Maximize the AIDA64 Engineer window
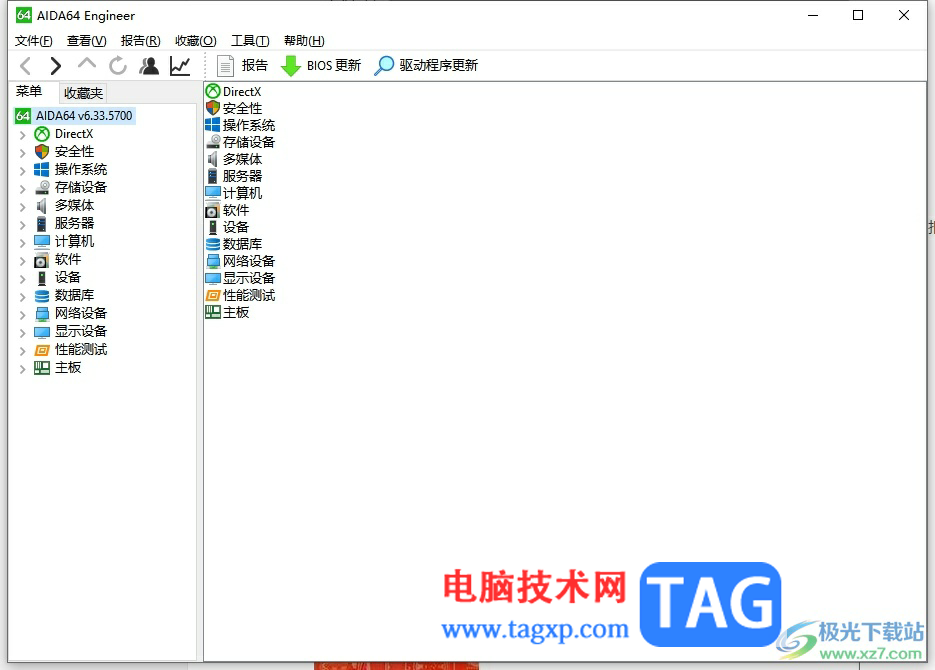This screenshot has height=670, width=935. pyautogui.click(x=858, y=15)
